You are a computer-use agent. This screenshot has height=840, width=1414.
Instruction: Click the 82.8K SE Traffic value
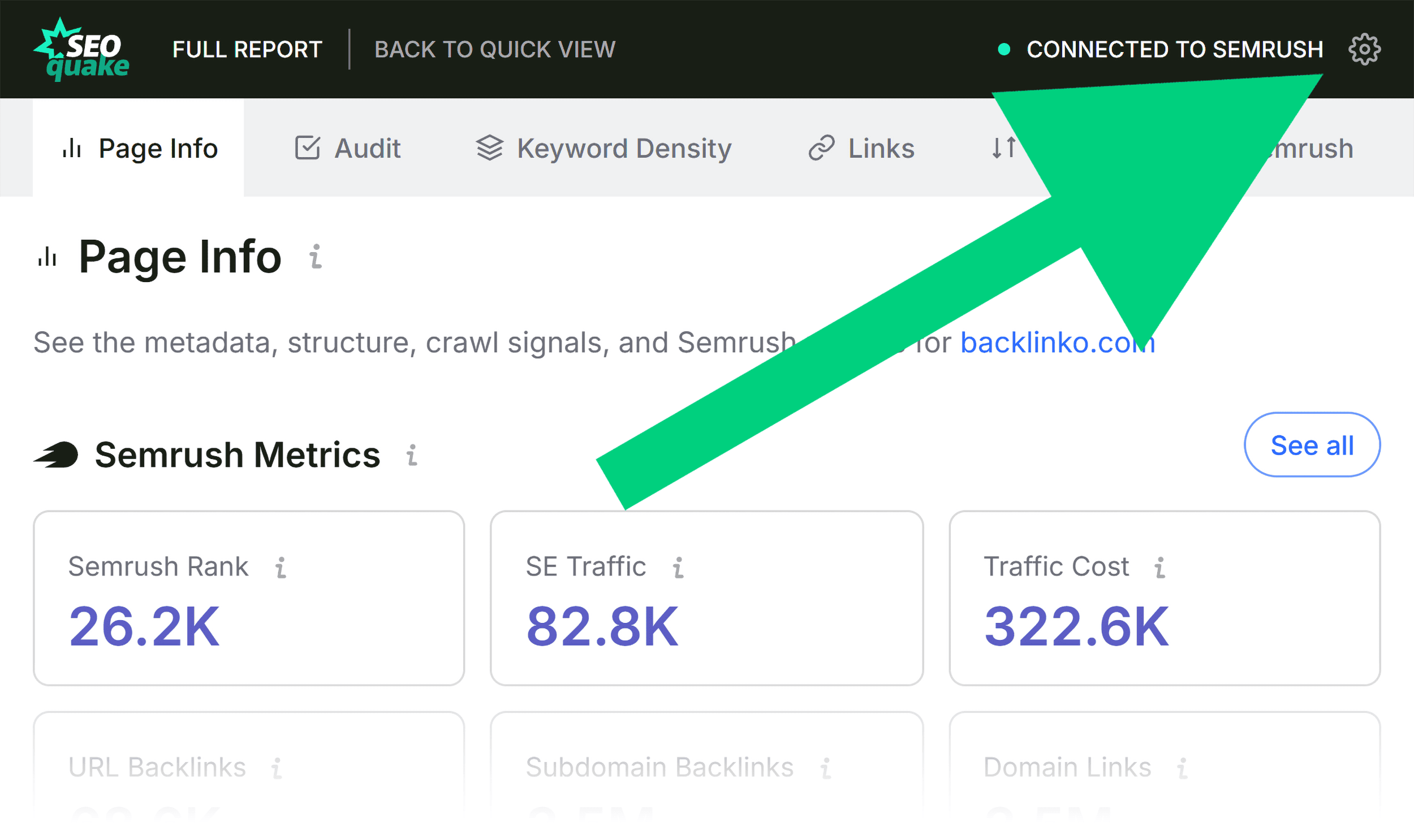click(x=602, y=626)
